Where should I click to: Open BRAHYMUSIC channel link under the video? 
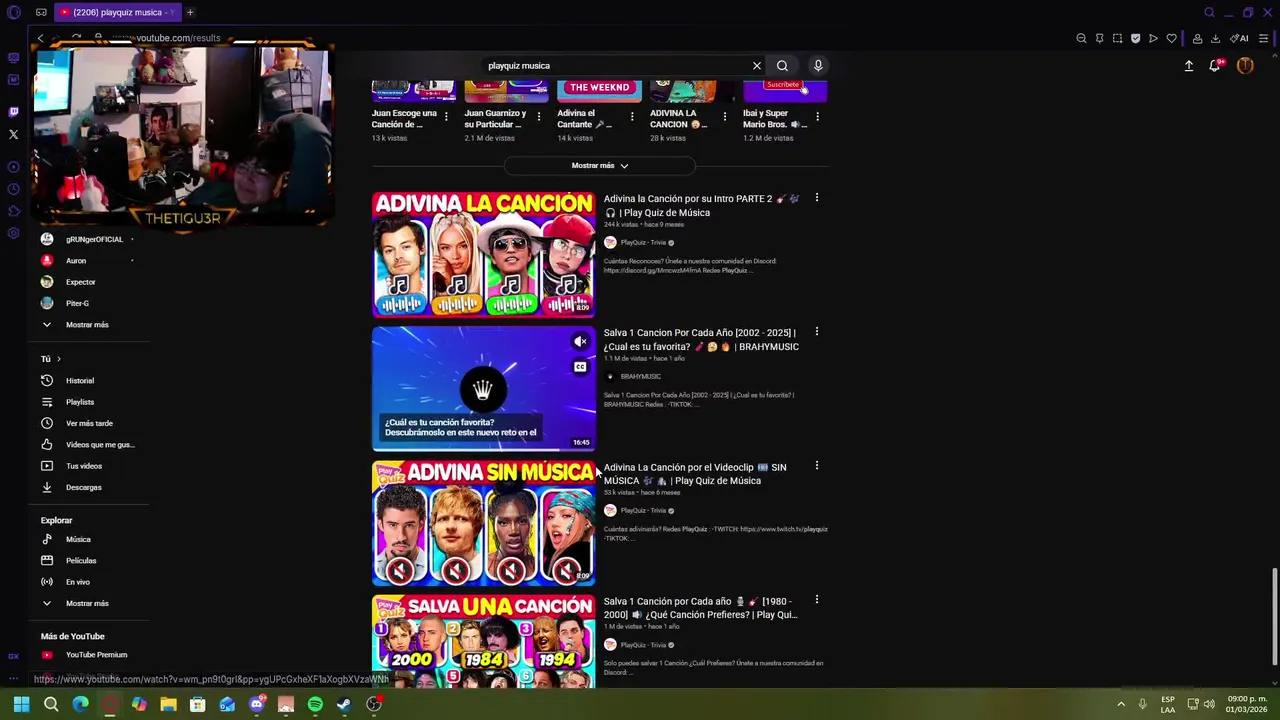[641, 377]
